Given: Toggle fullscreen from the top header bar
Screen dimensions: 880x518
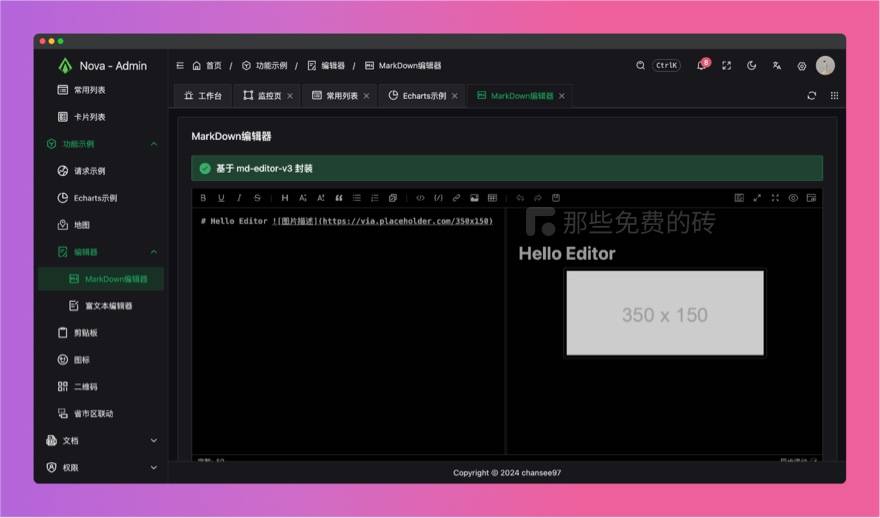Looking at the screenshot, I should point(727,66).
